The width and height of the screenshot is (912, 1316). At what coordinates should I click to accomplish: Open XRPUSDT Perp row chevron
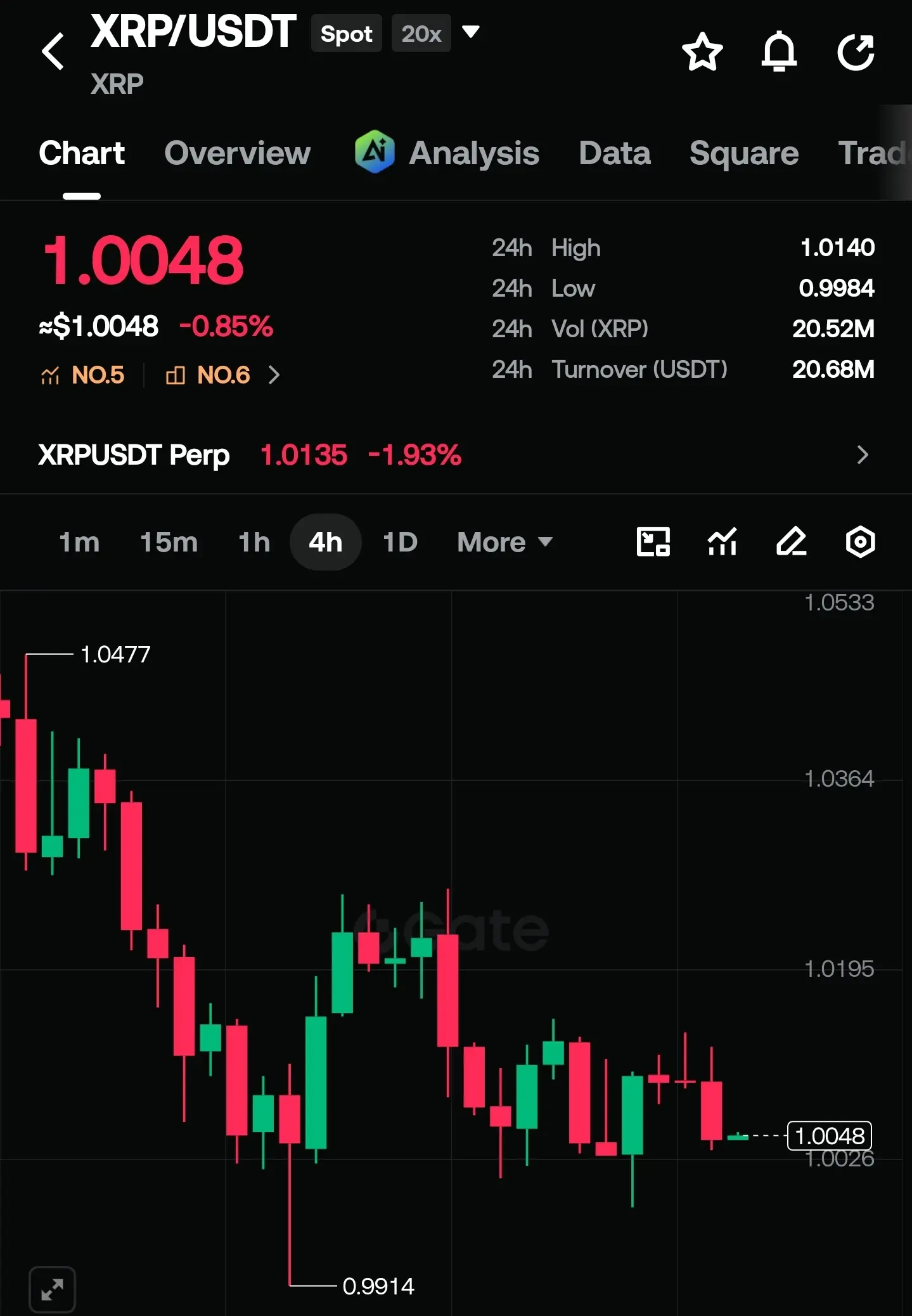pyautogui.click(x=863, y=455)
